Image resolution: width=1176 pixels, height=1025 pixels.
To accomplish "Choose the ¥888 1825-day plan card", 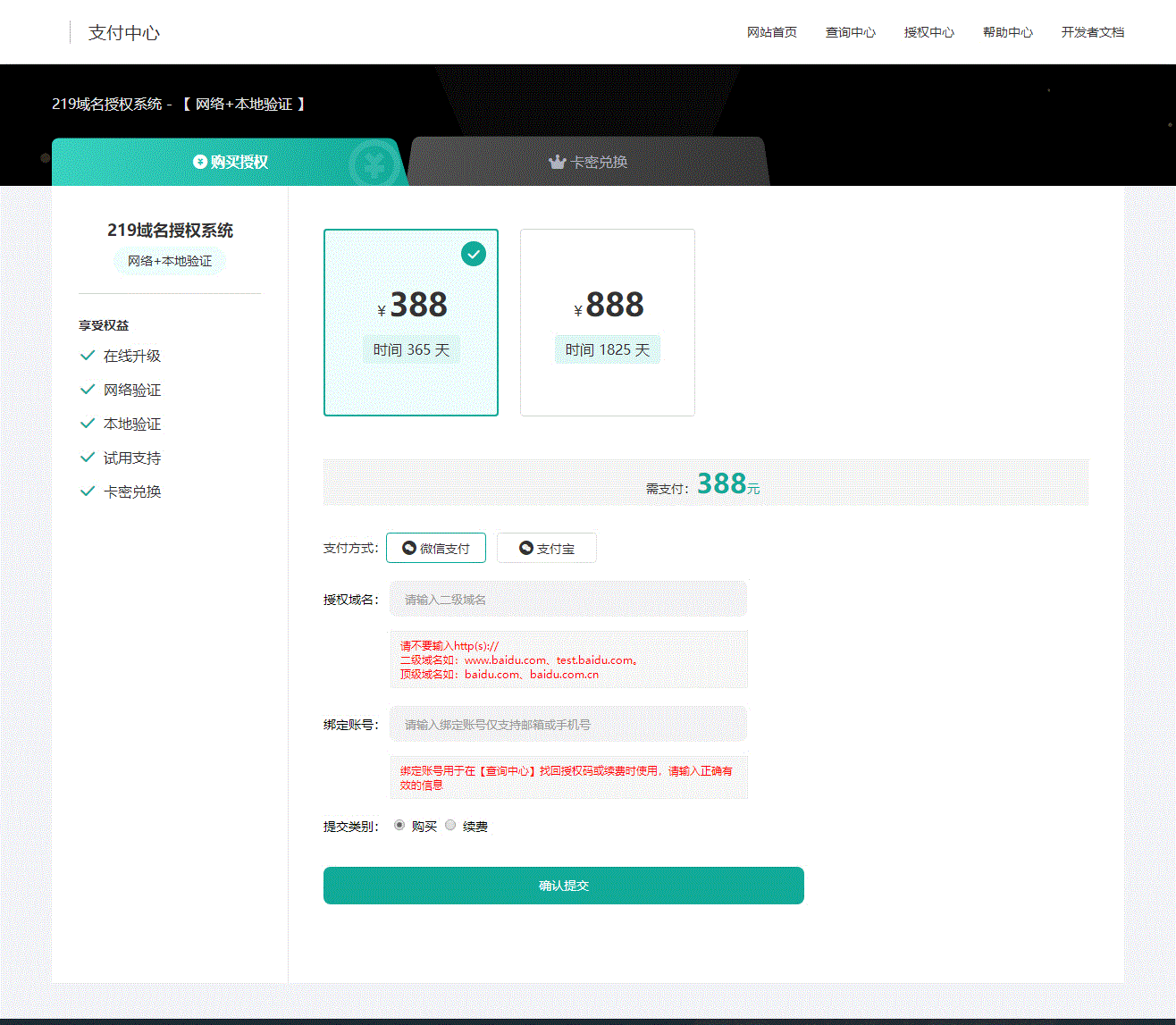I will pos(607,323).
